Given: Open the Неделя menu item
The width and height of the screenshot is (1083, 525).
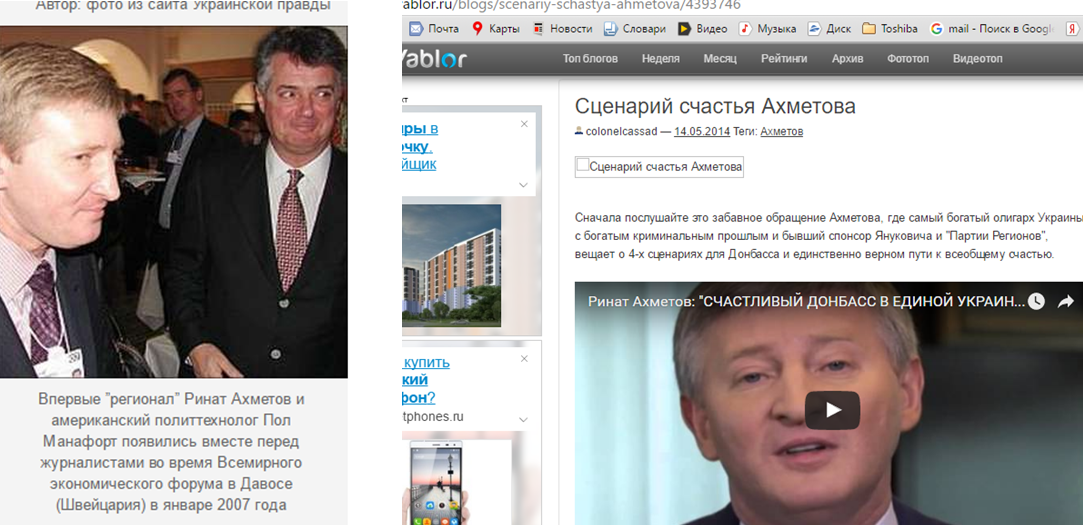Looking at the screenshot, I should pyautogui.click(x=660, y=59).
